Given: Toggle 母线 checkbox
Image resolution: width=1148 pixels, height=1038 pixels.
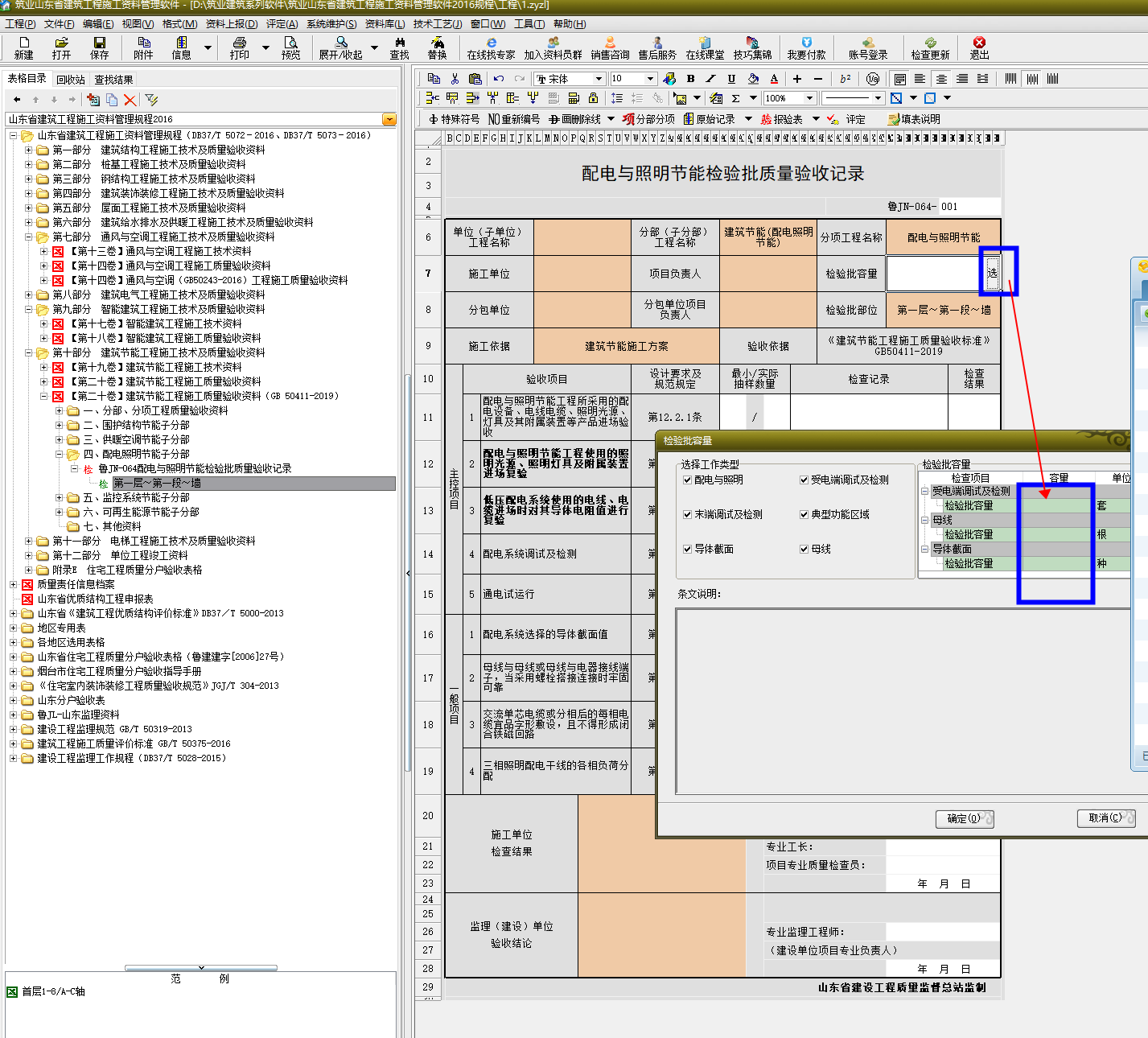Looking at the screenshot, I should 804,549.
